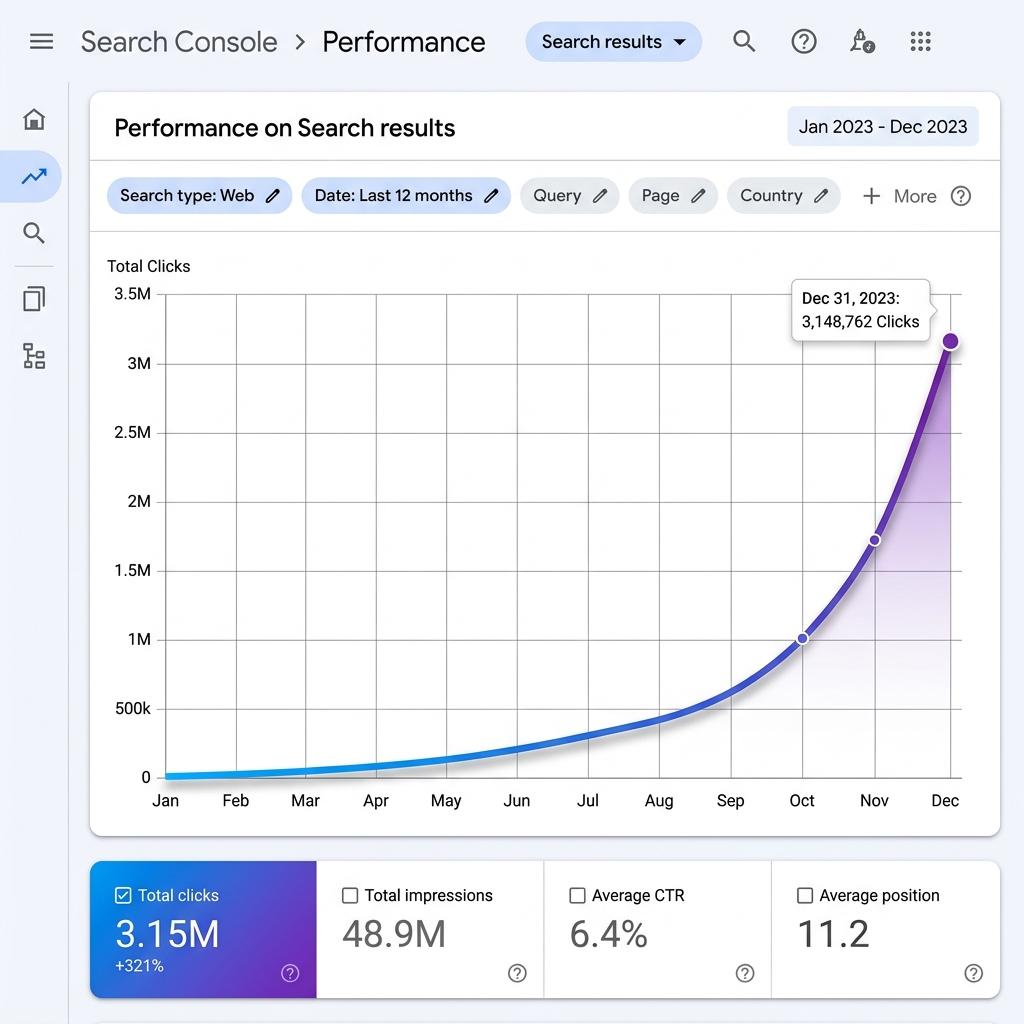Edit pencil on Country filter chip

pos(821,196)
